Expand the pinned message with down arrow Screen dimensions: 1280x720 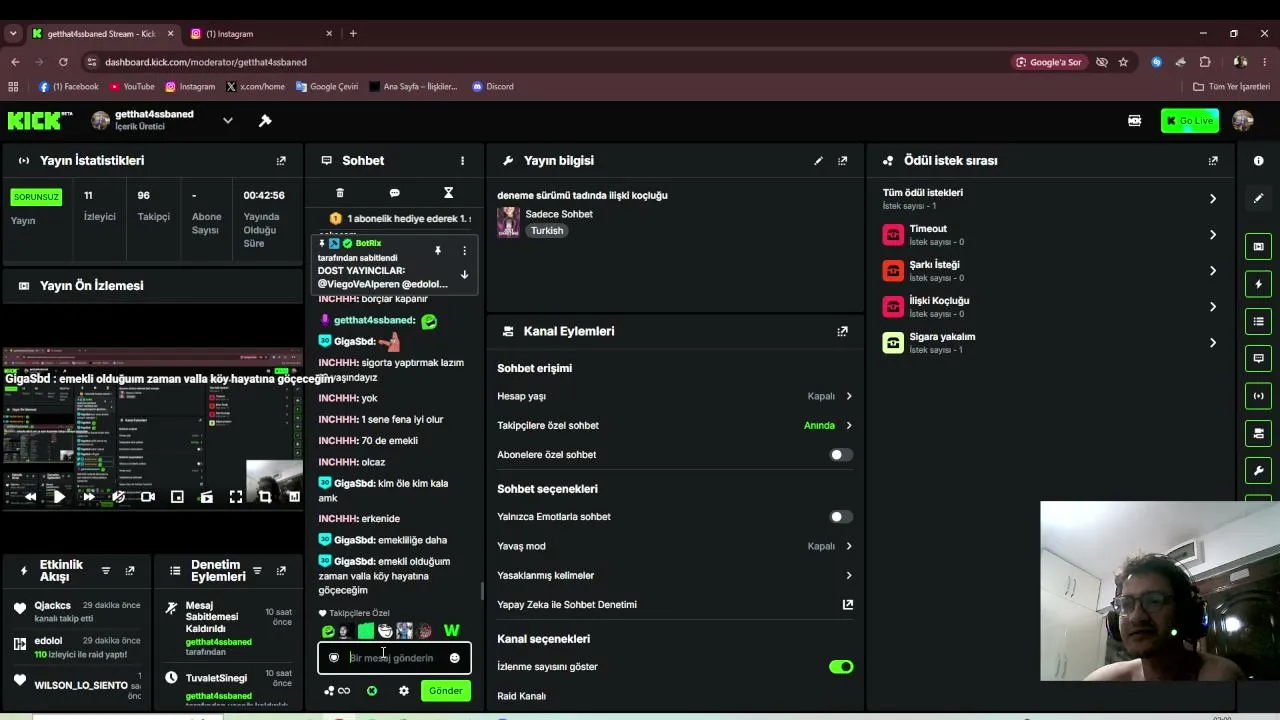[464, 274]
